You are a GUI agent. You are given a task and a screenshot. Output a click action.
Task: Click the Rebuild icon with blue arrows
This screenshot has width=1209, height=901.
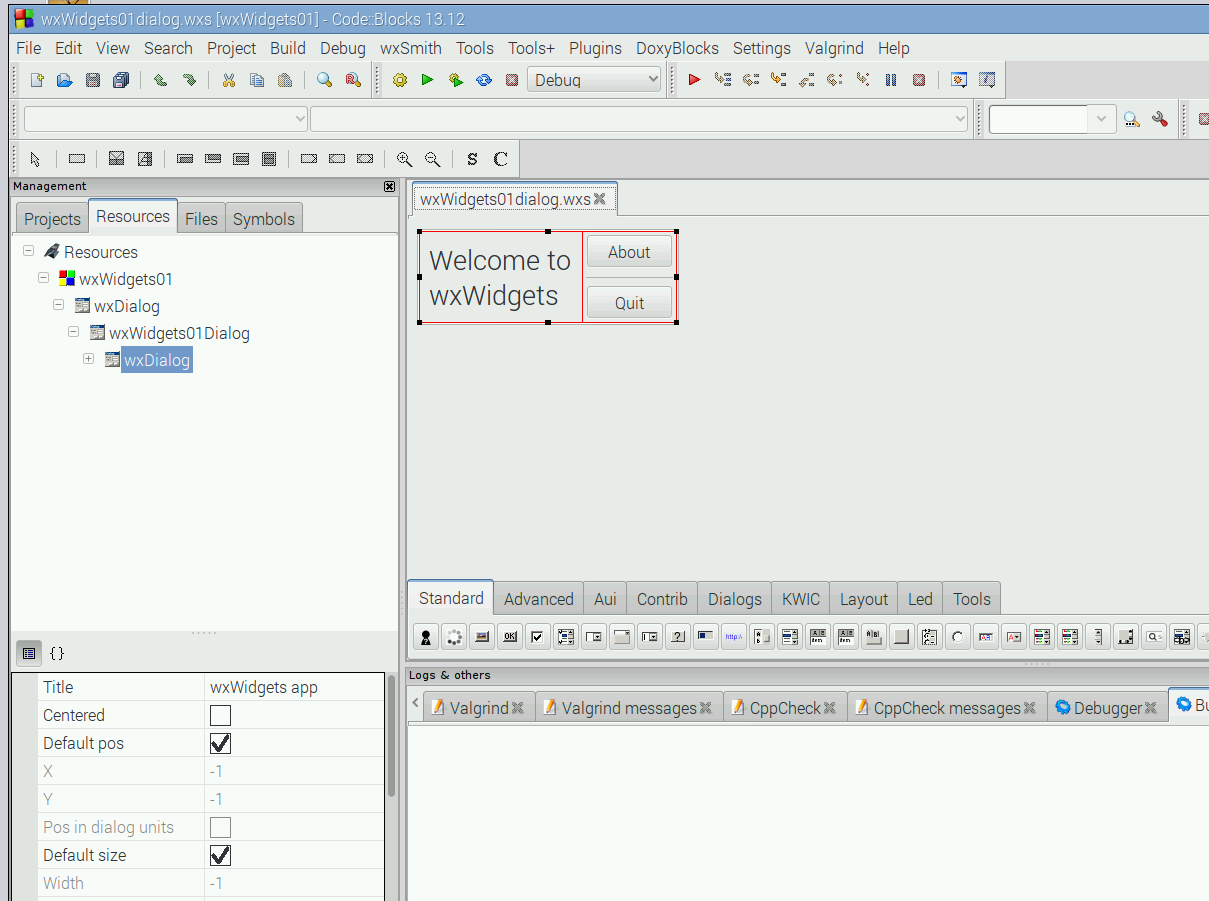pyautogui.click(x=484, y=80)
